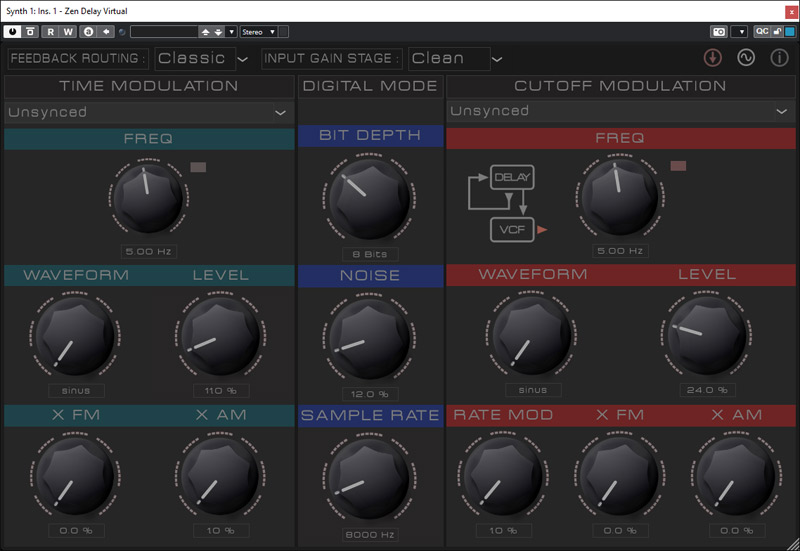Screen dimensions: 800x551
Task: Open the Stereo channel configuration menu
Action: pyautogui.click(x=258, y=31)
